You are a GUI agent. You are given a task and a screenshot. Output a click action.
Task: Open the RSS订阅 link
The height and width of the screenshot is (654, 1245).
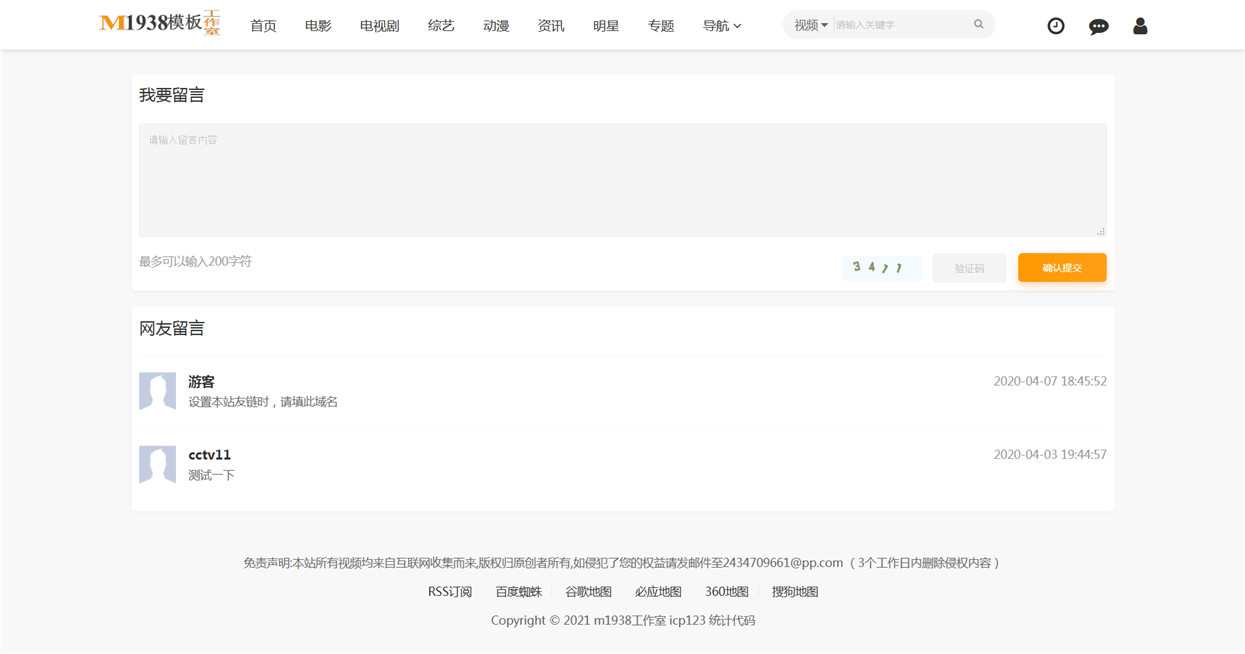click(x=450, y=592)
